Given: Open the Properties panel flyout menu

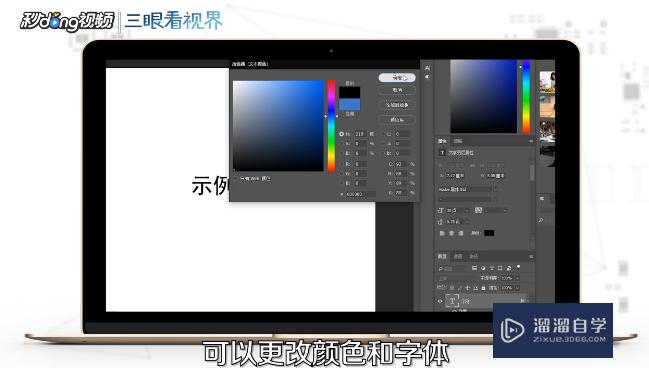Looking at the screenshot, I should point(531,141).
